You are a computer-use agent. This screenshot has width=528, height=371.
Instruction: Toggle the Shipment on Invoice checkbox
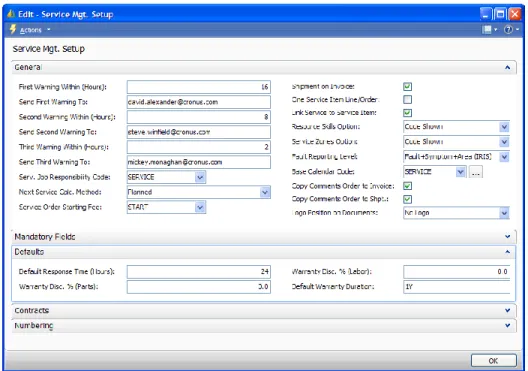pos(407,87)
